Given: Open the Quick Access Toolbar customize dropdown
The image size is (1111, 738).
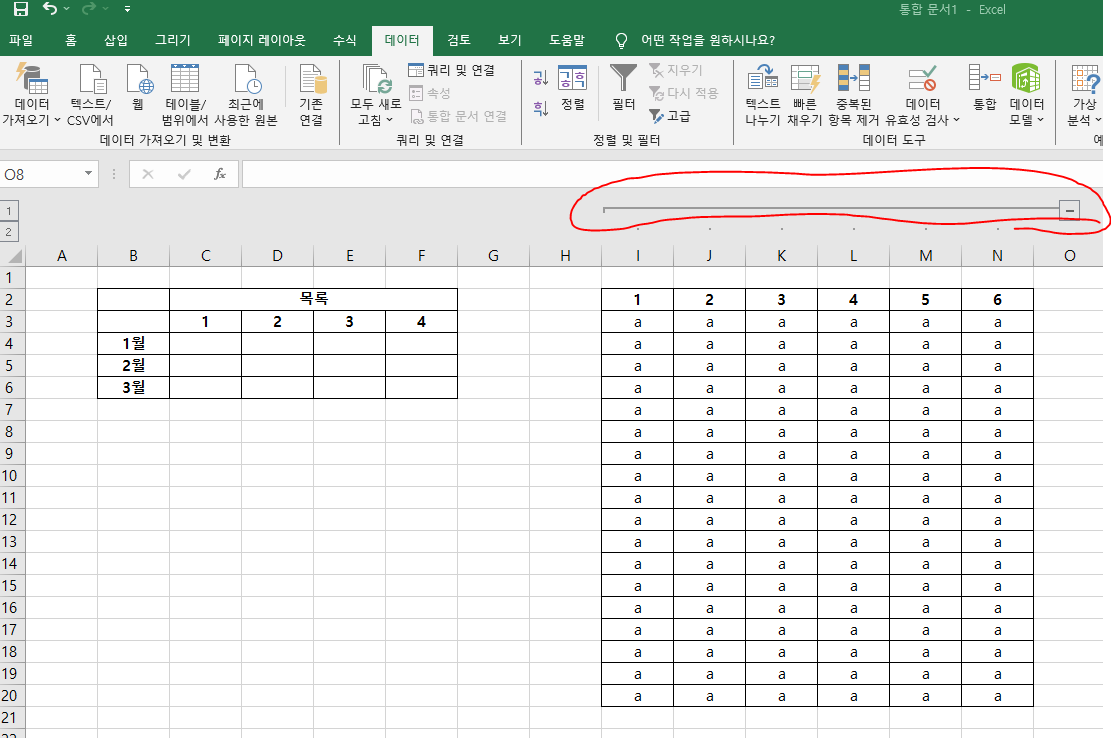Looking at the screenshot, I should coord(128,9).
